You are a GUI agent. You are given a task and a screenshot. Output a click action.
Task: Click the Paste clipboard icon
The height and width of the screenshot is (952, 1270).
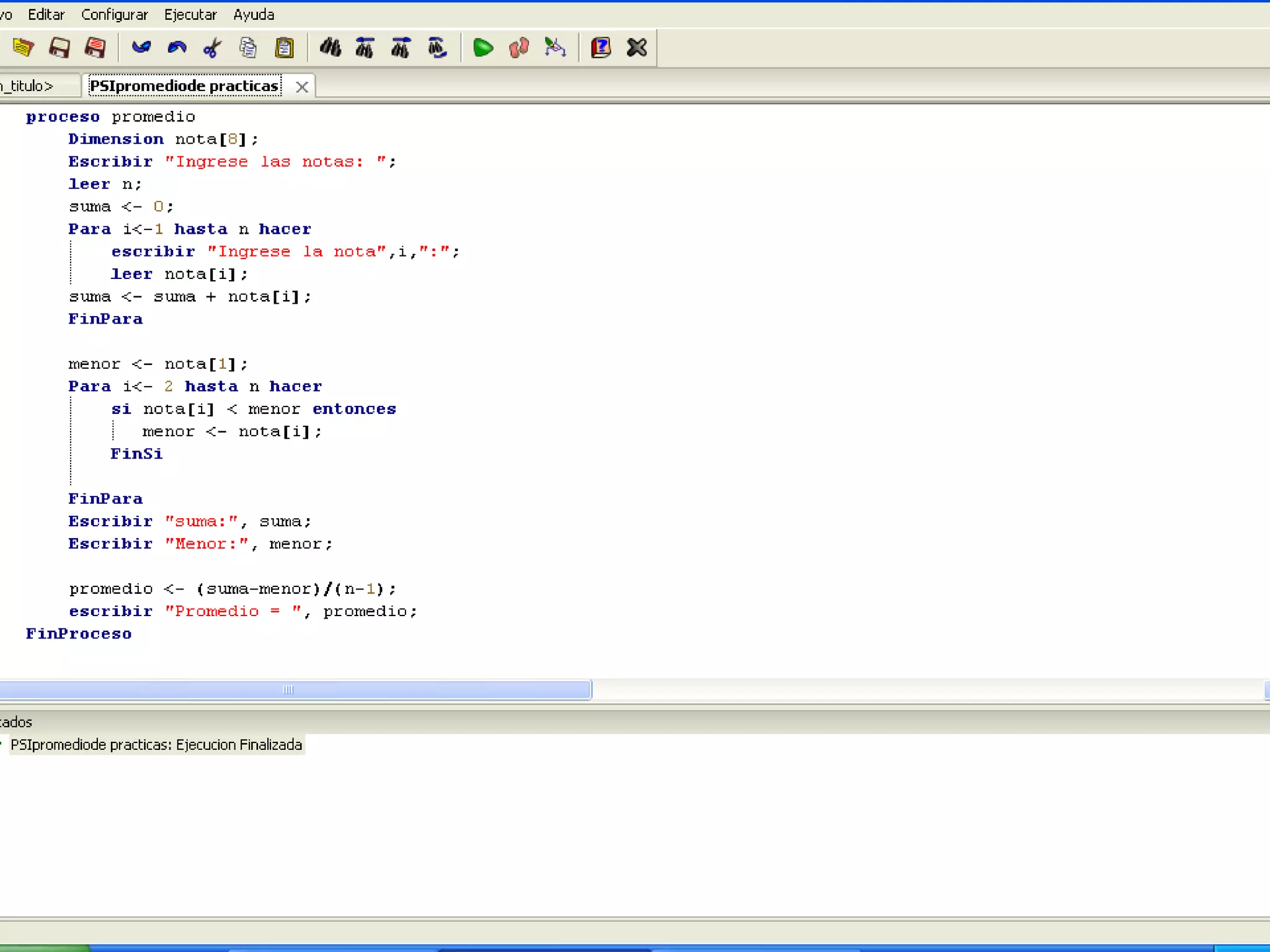coord(284,48)
